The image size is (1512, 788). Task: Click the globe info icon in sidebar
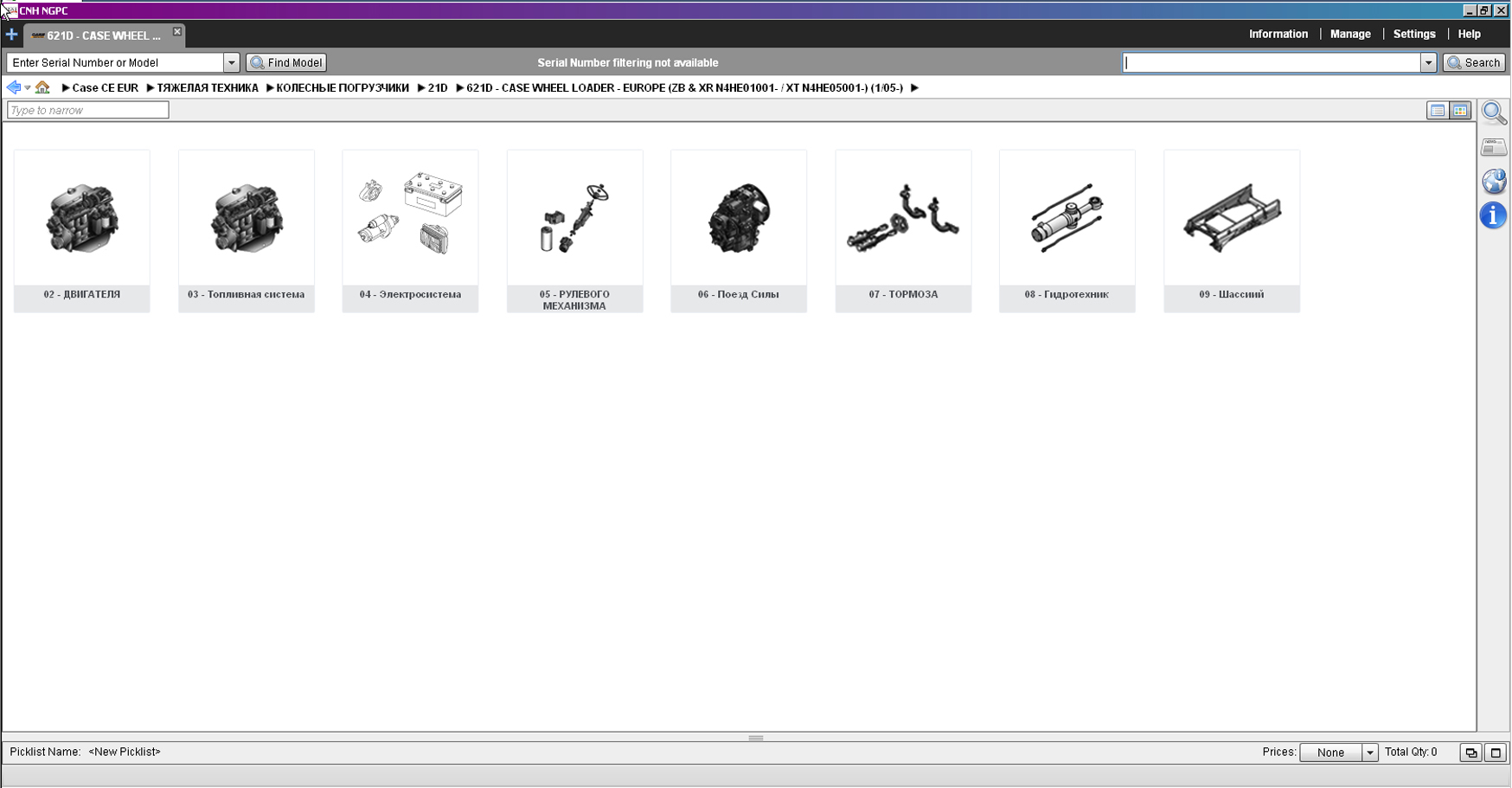coord(1493,182)
